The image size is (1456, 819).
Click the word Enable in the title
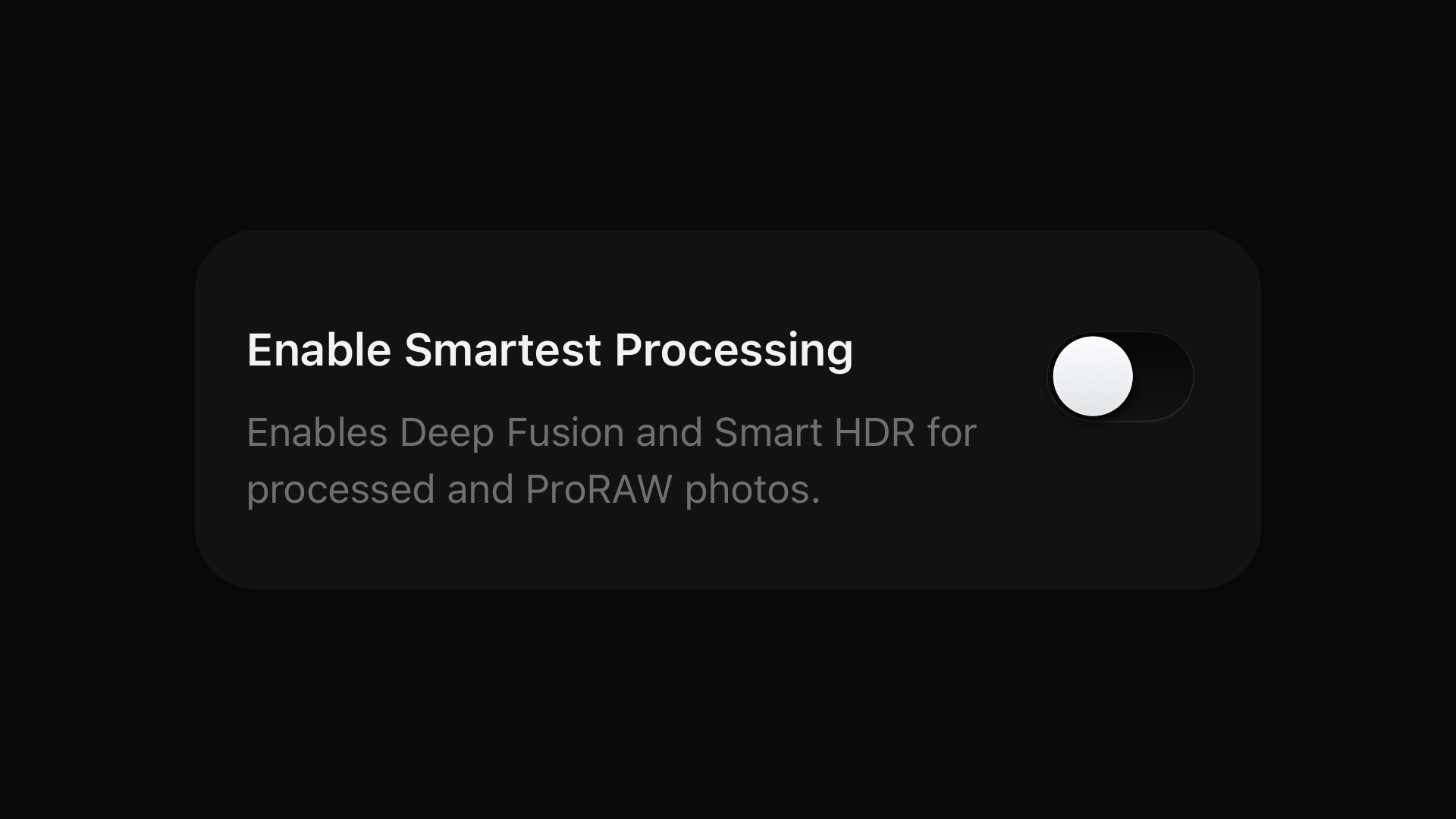319,350
